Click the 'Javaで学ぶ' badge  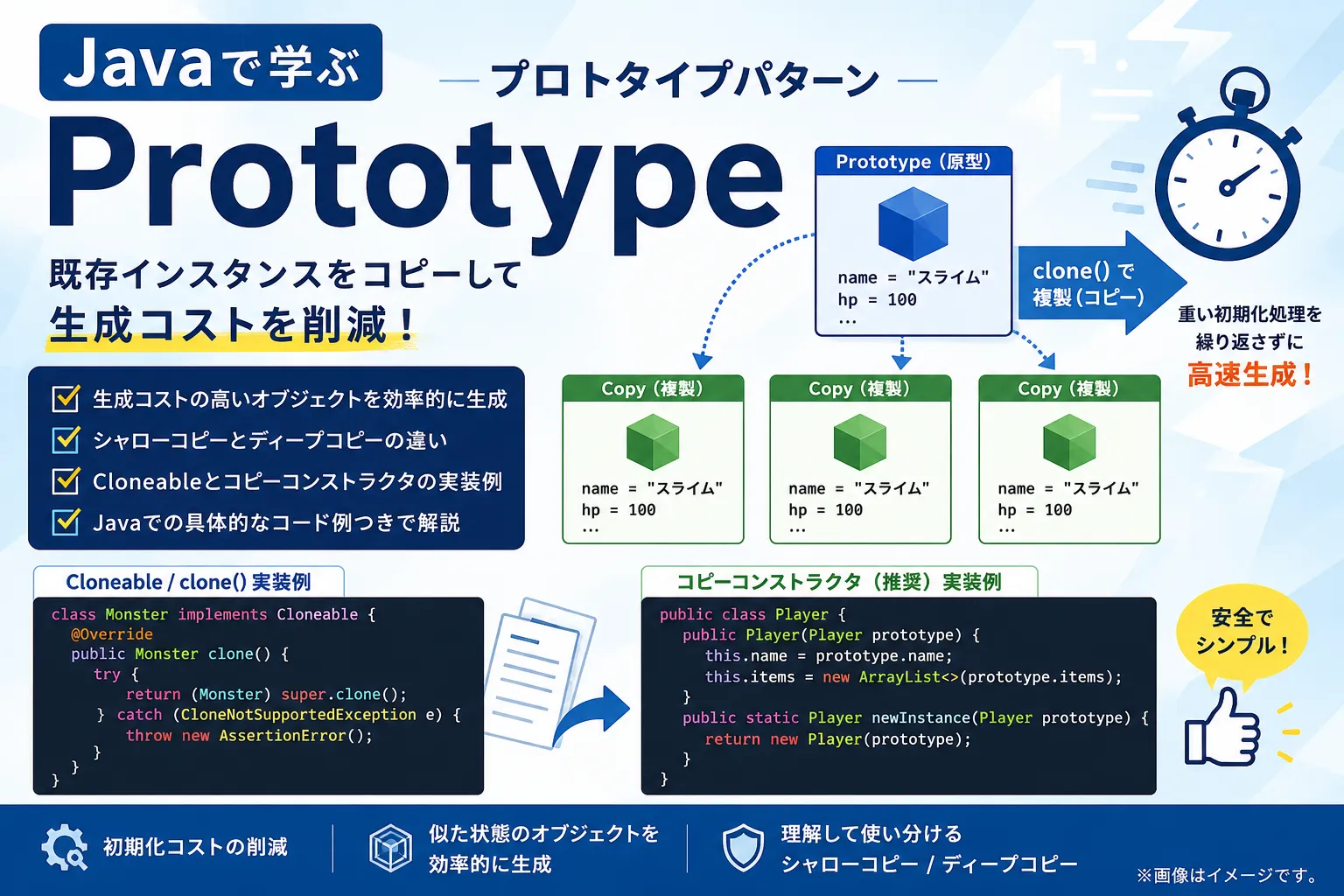tap(211, 63)
